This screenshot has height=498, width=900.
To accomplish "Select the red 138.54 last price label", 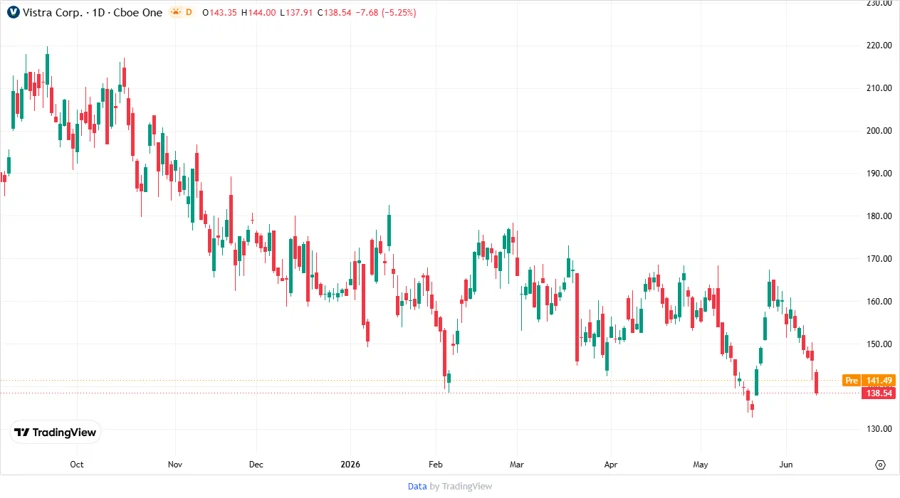I will [879, 393].
